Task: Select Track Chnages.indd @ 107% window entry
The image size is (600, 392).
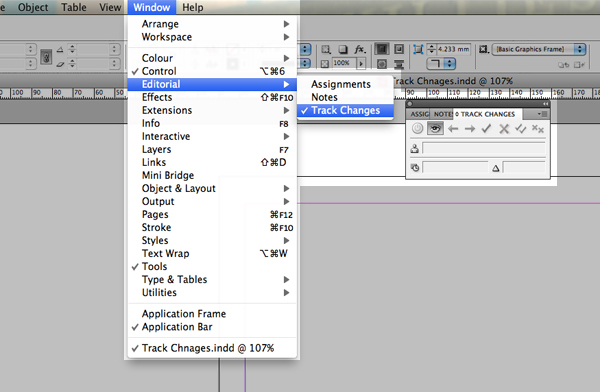Action: (x=212, y=348)
